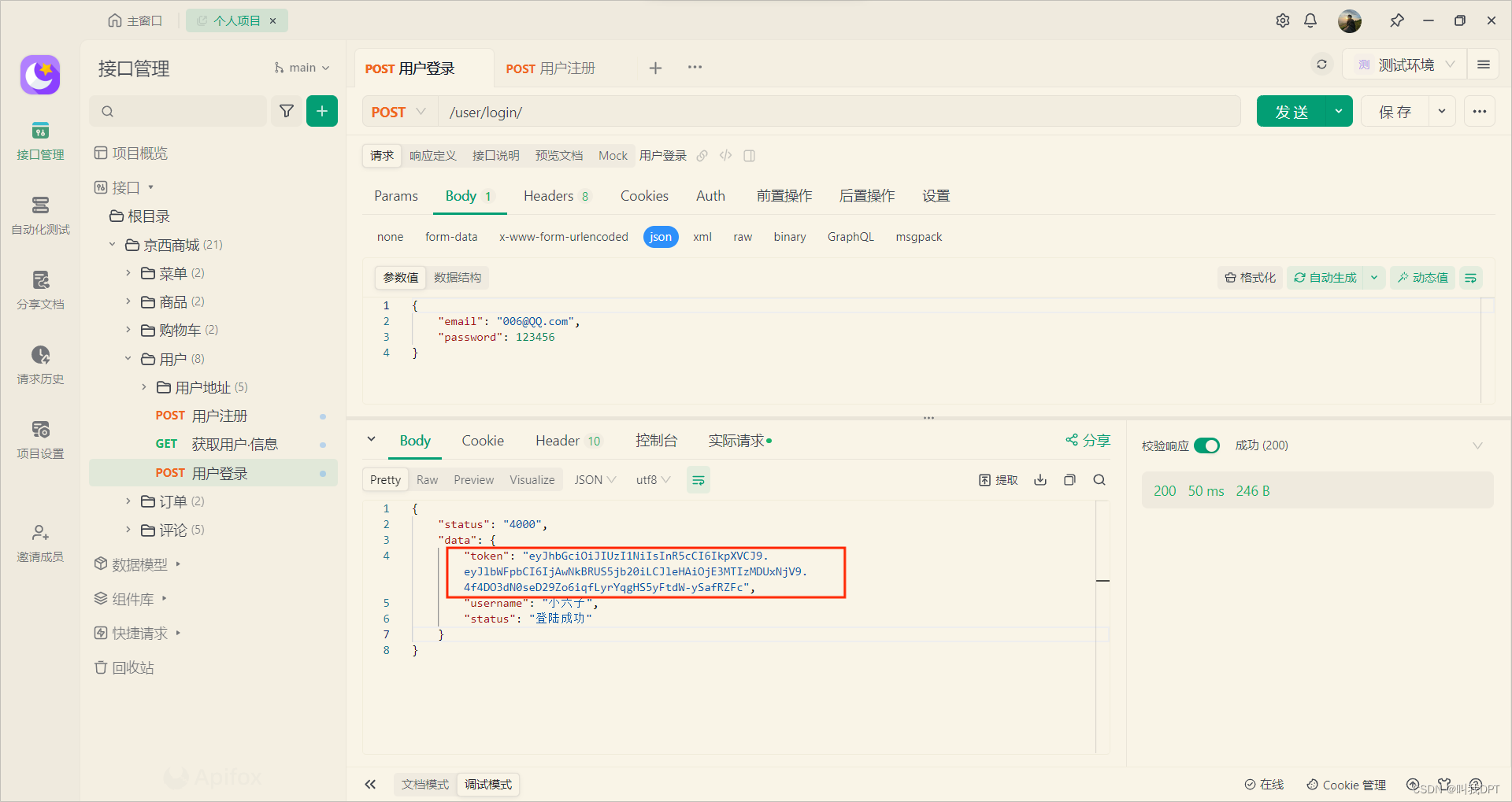The image size is (1512, 802).
Task: Click the 保存 button
Action: pos(1395,112)
